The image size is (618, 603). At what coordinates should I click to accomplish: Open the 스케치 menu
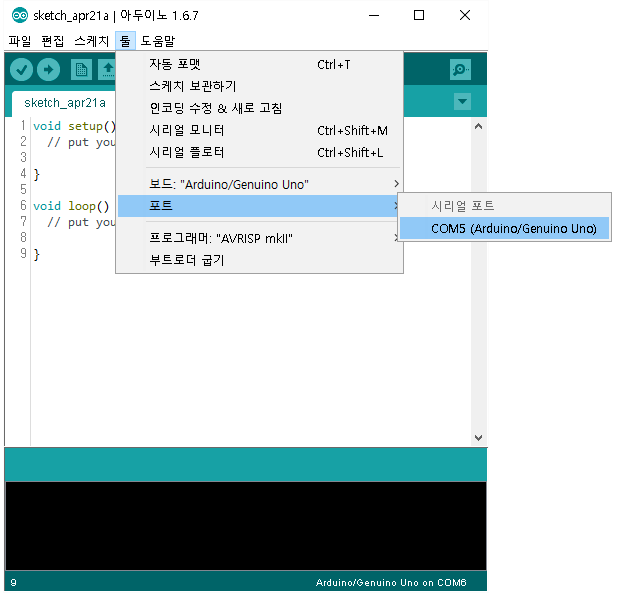91,41
